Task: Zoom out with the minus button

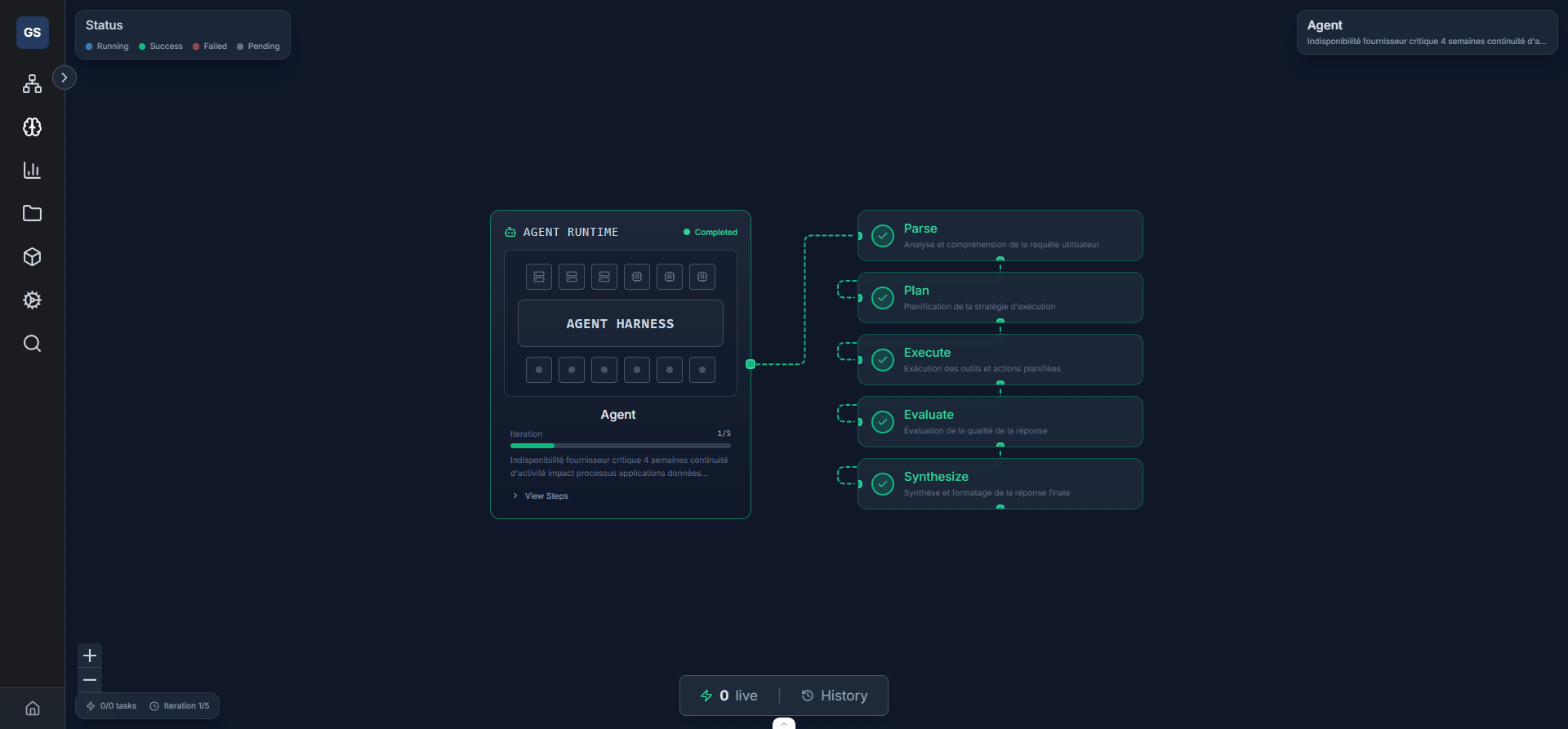Action: coord(90,680)
